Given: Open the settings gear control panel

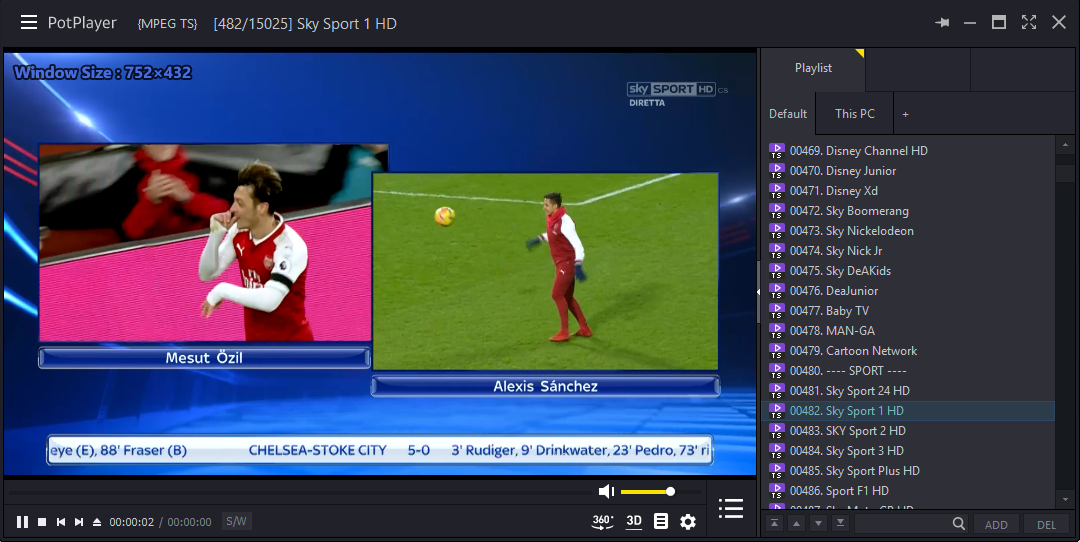Looking at the screenshot, I should [x=688, y=521].
